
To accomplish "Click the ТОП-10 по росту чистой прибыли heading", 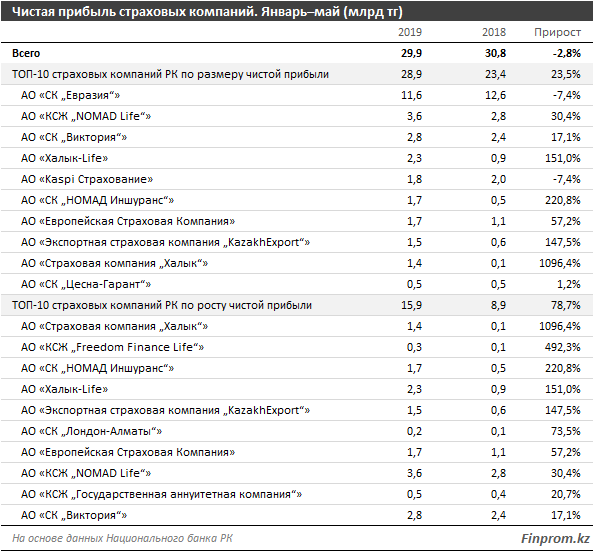I will [x=162, y=305].
